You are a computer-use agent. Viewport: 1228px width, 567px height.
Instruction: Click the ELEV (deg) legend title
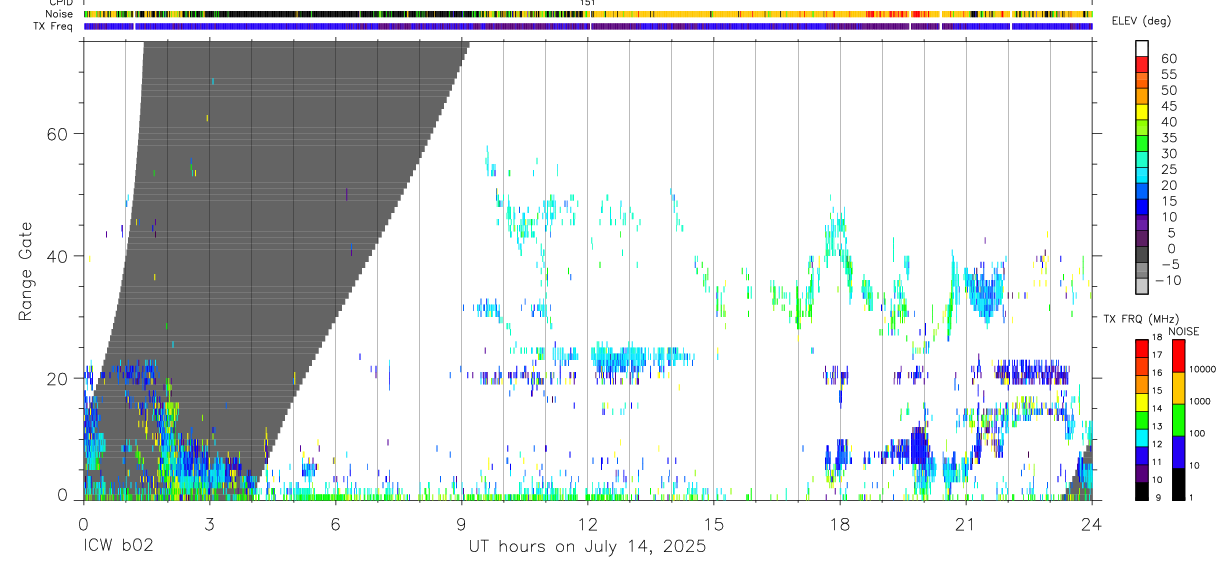(1141, 21)
